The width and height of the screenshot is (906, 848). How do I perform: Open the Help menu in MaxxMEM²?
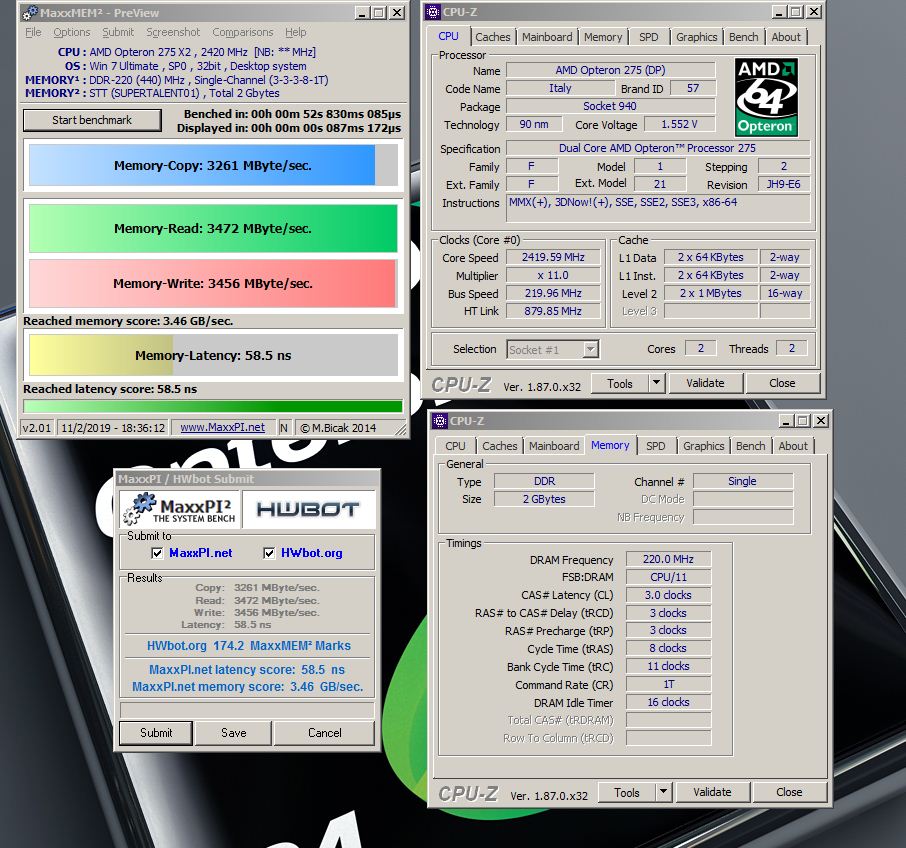(x=295, y=32)
